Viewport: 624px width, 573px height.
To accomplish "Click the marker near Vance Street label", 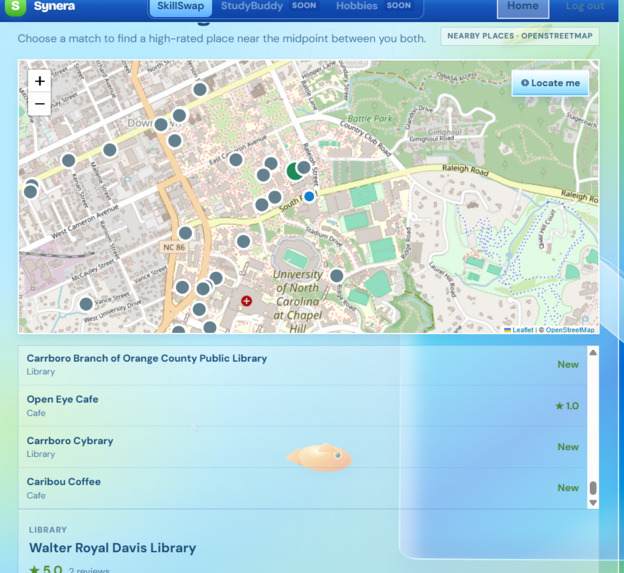I will click(x=86, y=304).
